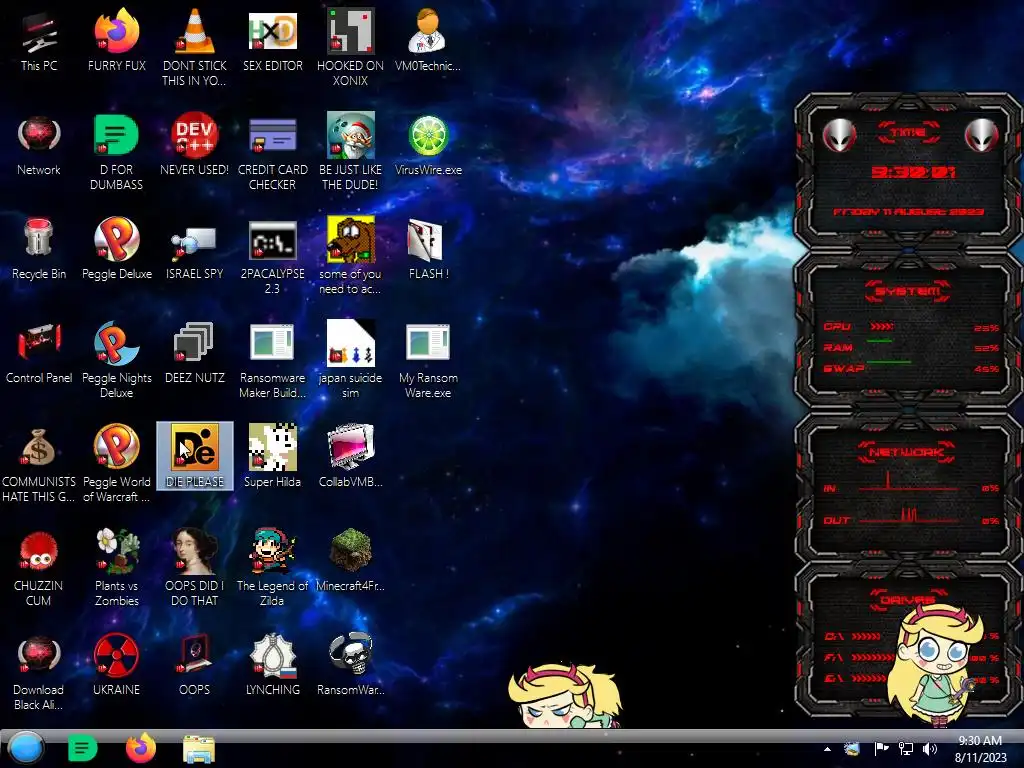The width and height of the screenshot is (1024, 768).
Task: Click the left alien head on Time gadget
Action: pyautogui.click(x=839, y=135)
